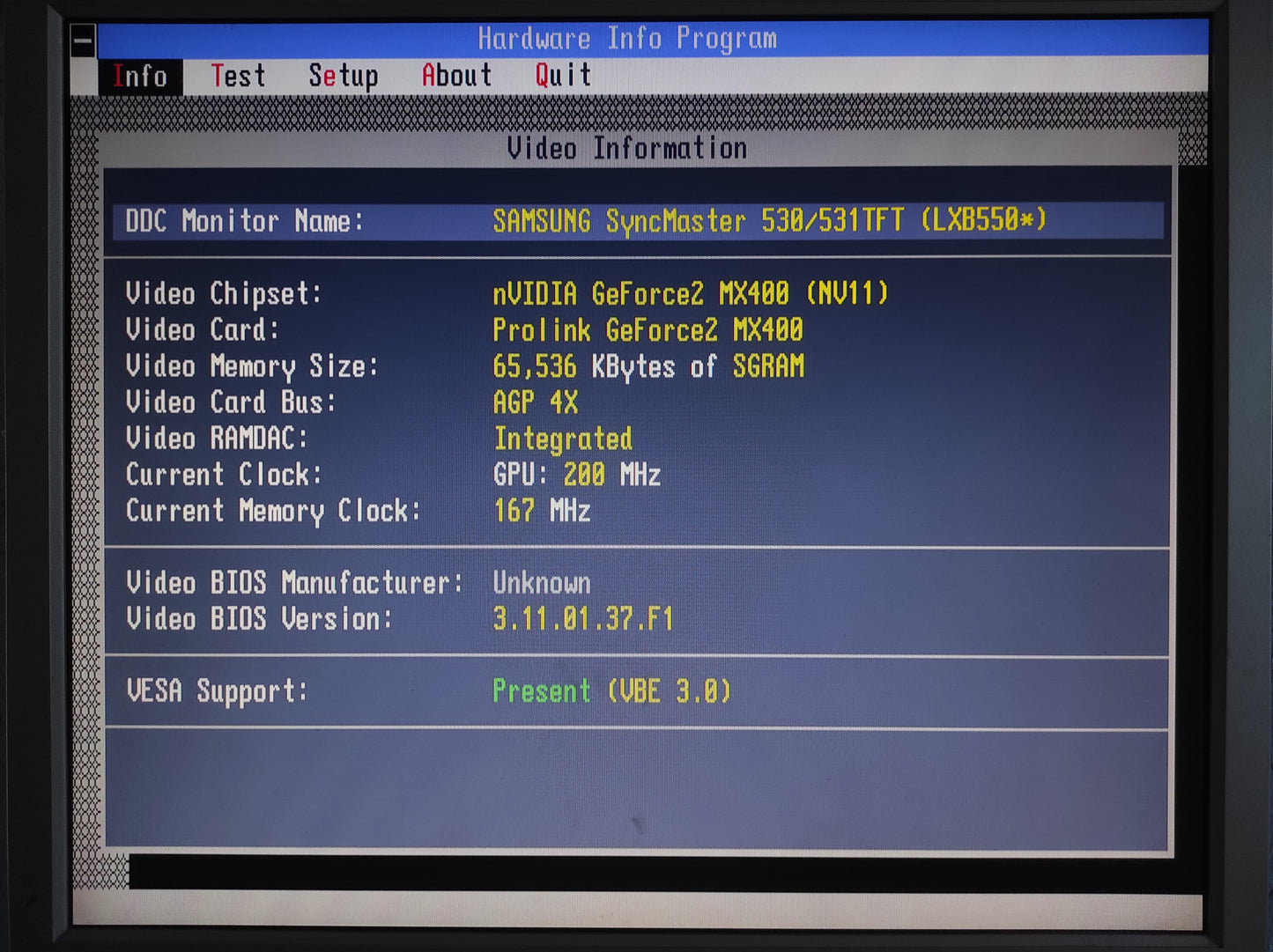This screenshot has height=952, width=1273.
Task: Click the system menu dash icon
Action: (x=83, y=39)
